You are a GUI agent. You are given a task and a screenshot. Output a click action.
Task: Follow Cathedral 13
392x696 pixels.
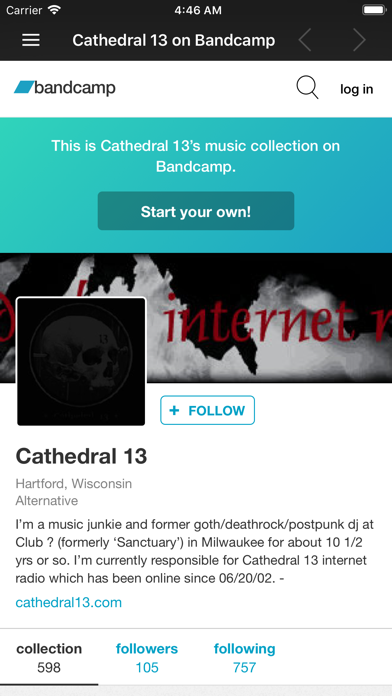click(x=207, y=410)
